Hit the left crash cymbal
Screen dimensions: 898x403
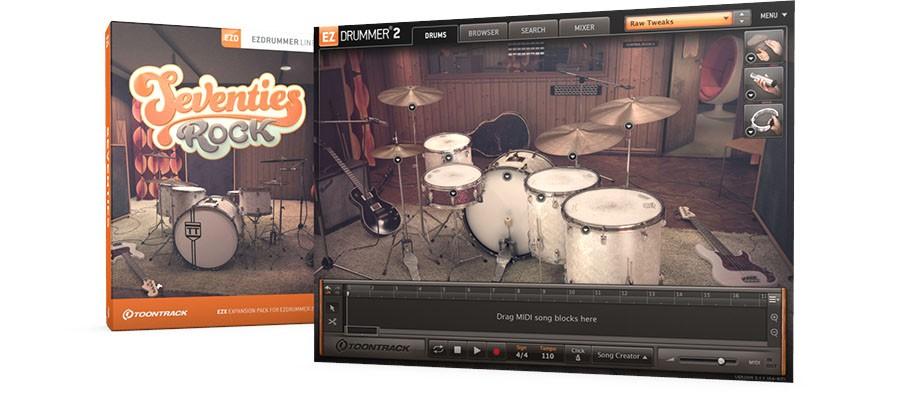[411, 96]
